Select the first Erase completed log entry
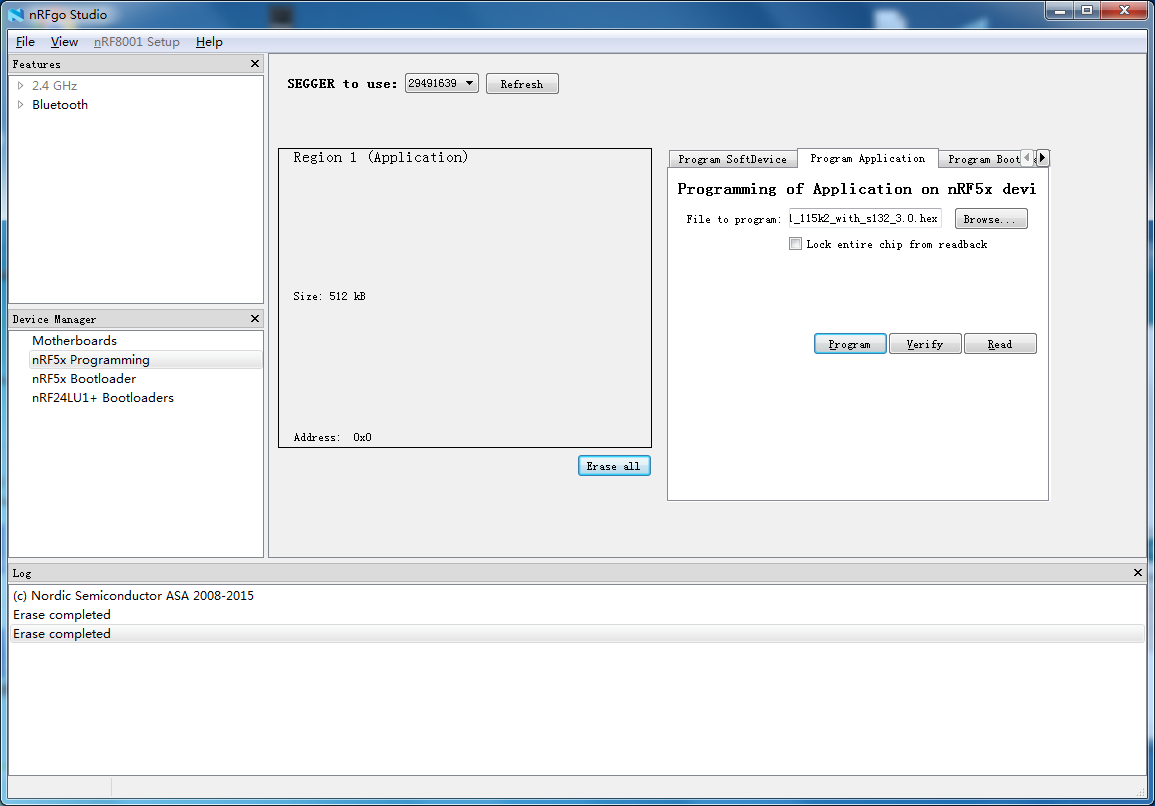1155x806 pixels. click(578, 614)
